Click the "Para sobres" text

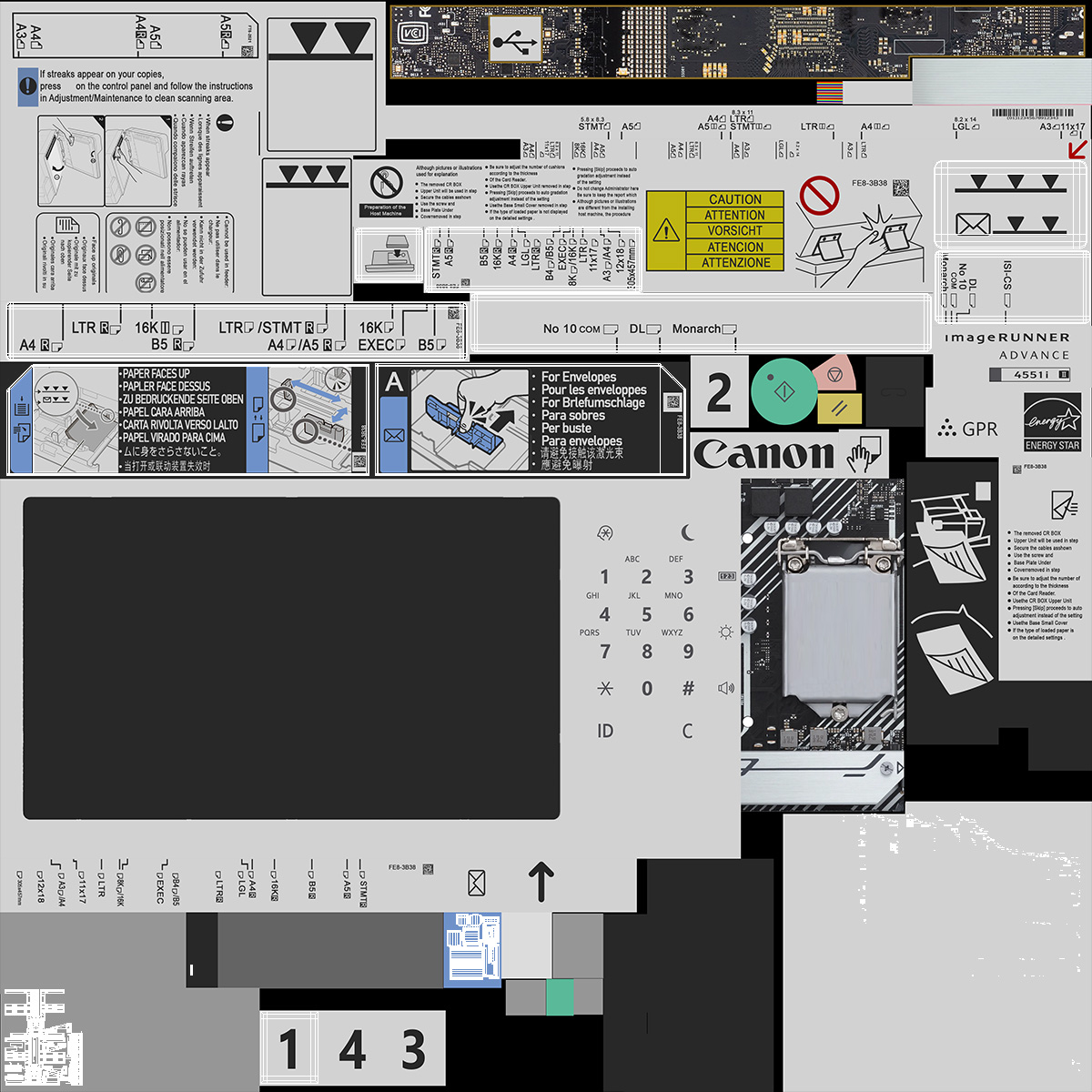point(573,415)
